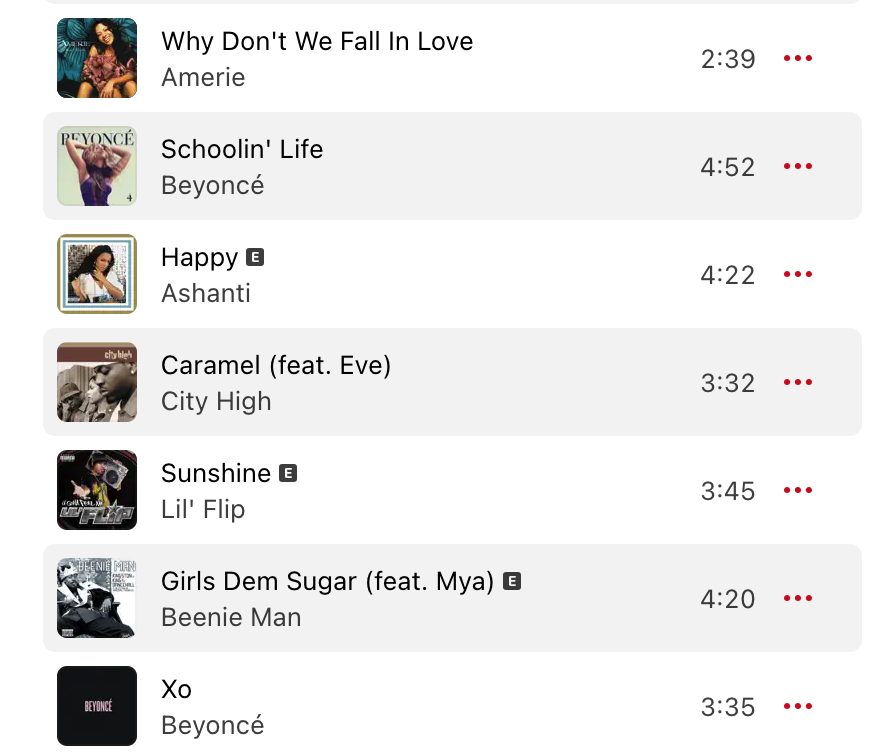Show more actions for Caramel track
Image resolution: width=876 pixels, height=754 pixels.
pos(797,383)
